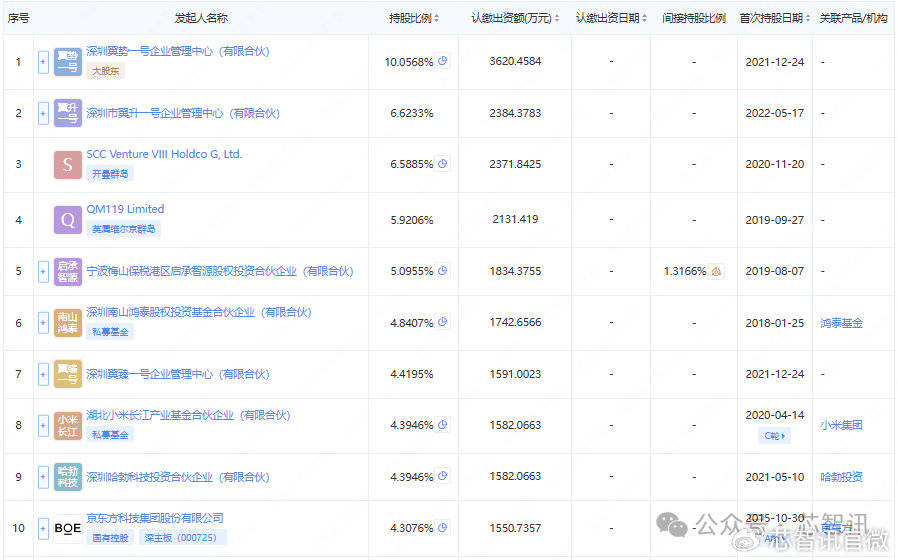
Task: Click the QM119 Limited purple Q logo
Action: pyautogui.click(x=68, y=220)
